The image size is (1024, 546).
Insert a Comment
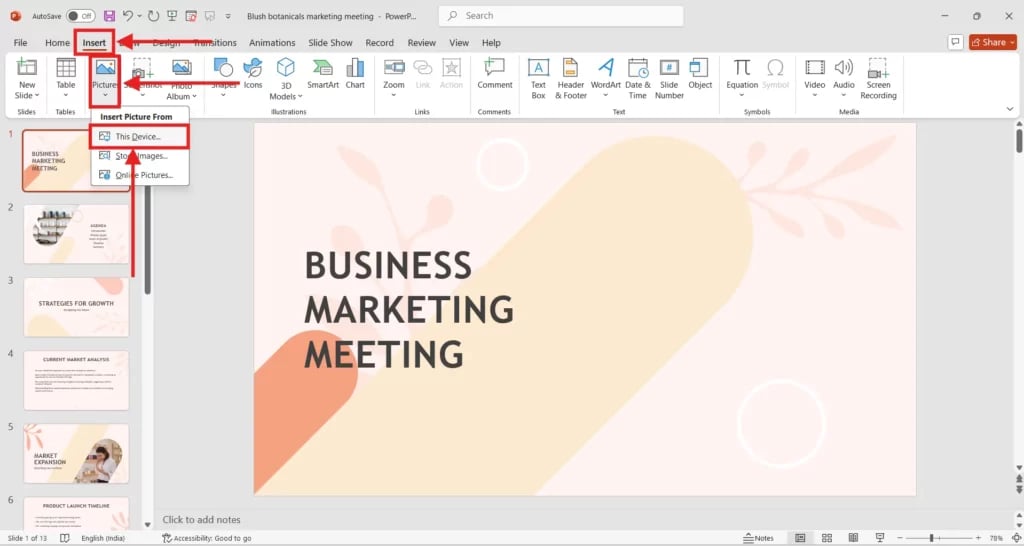coord(494,69)
